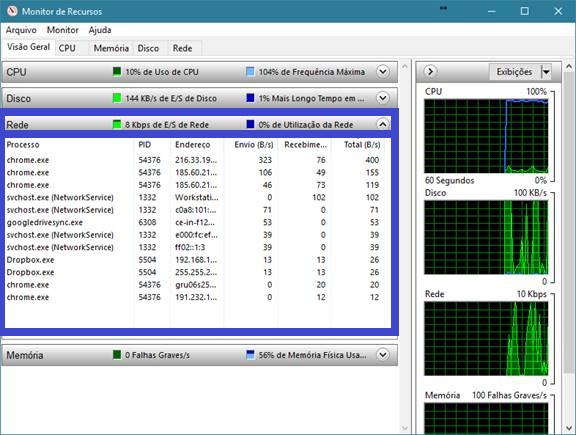Screen dimensions: 576x435
Task: Click the blue network utilization indicator square
Action: tap(250, 124)
